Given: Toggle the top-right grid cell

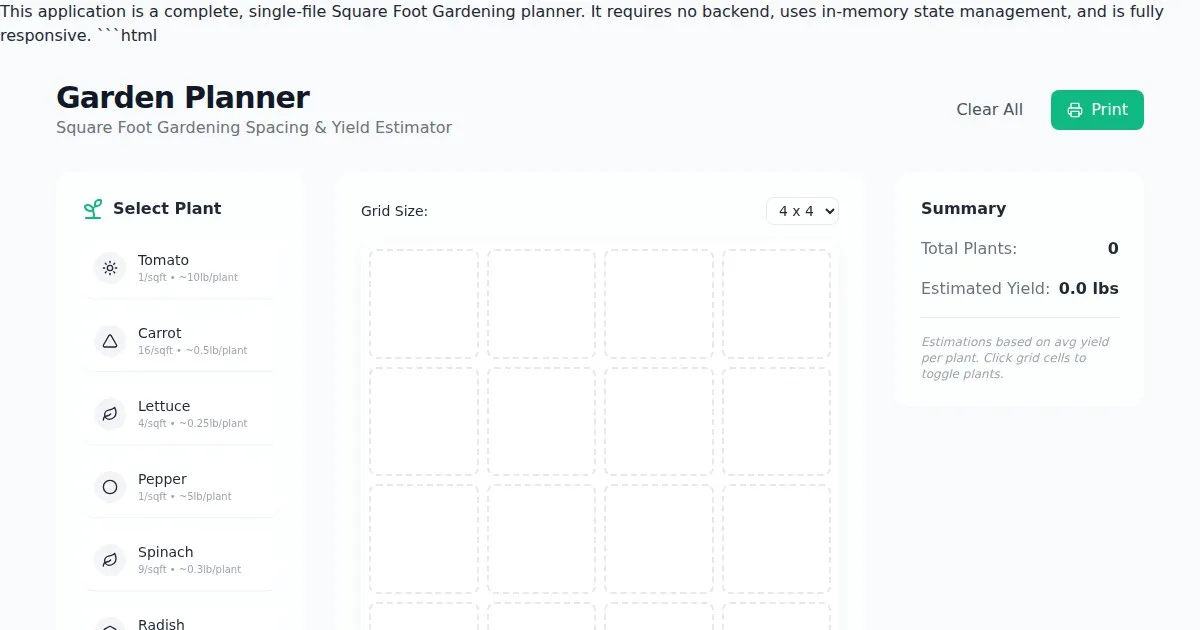Looking at the screenshot, I should [x=776, y=304].
